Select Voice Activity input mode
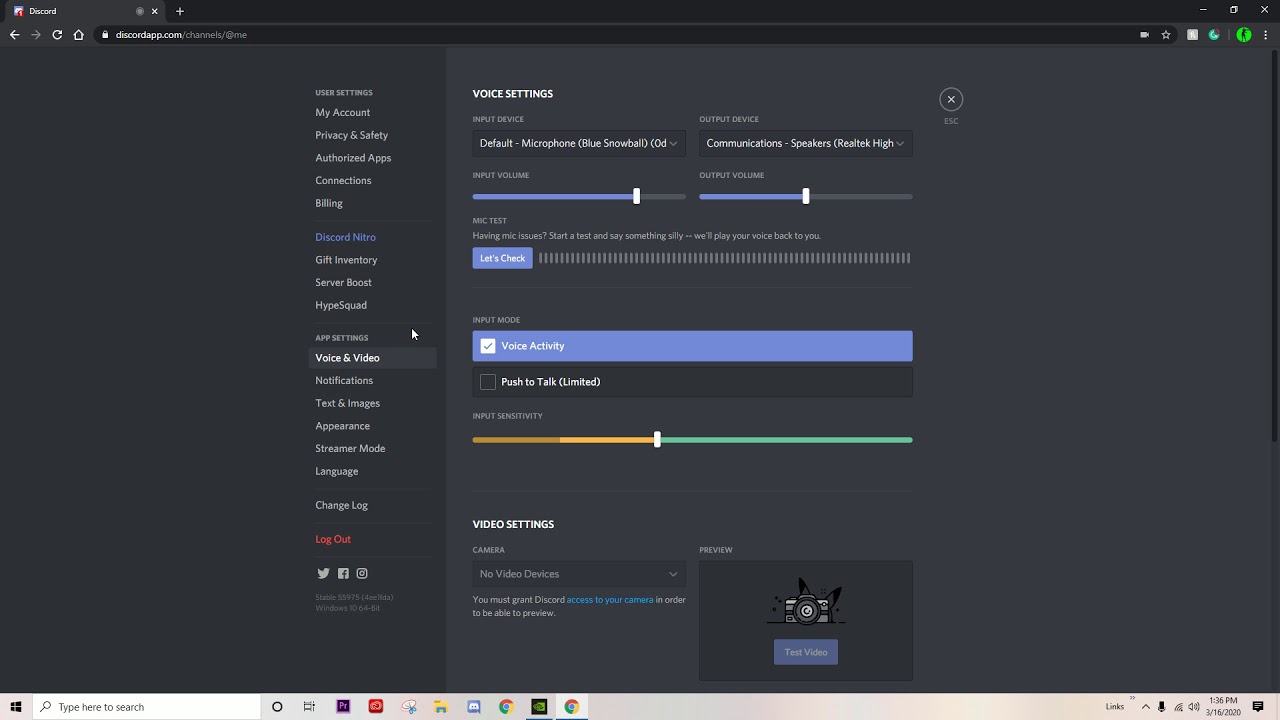 692,346
